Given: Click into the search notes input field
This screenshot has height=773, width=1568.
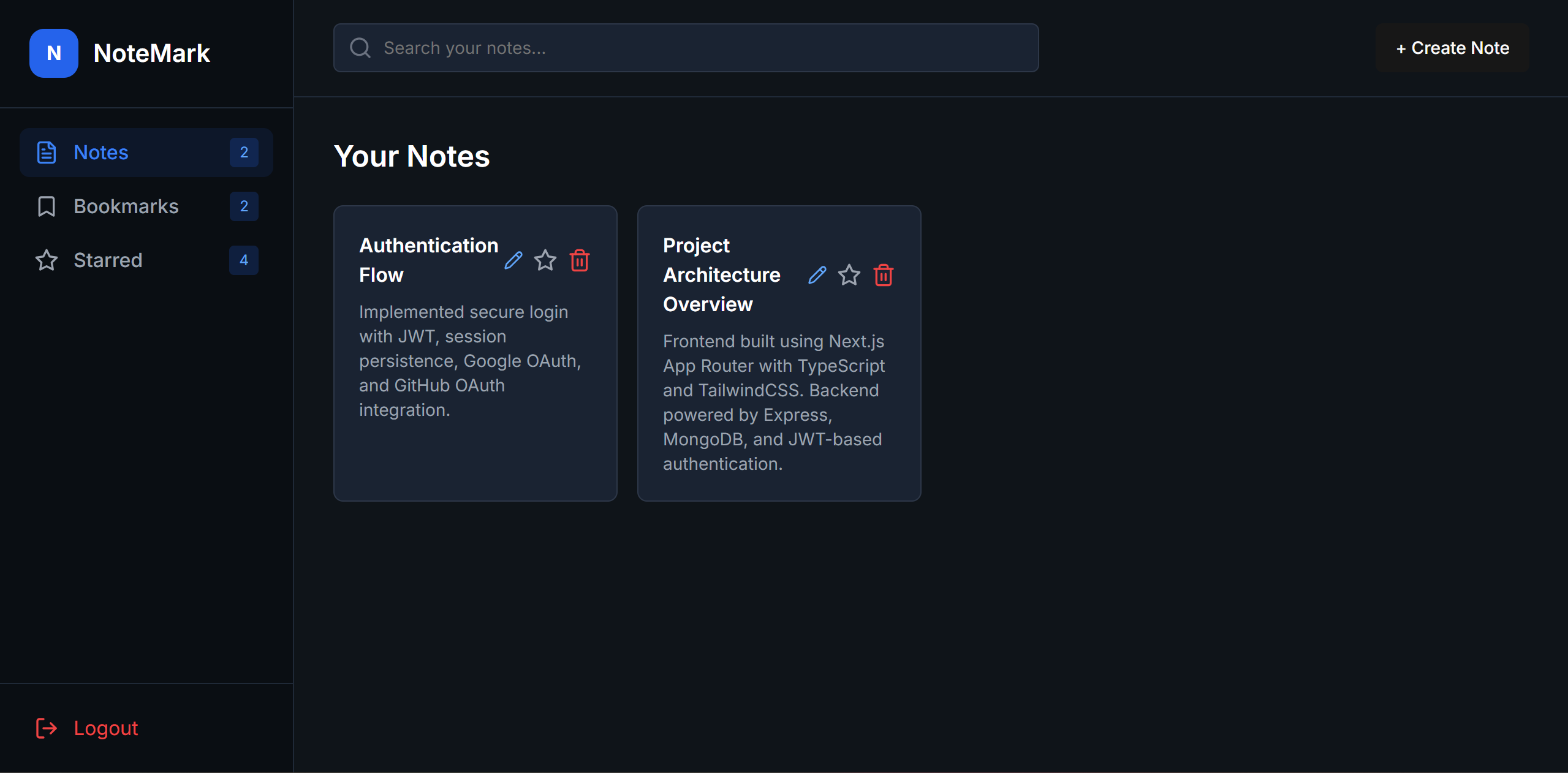Looking at the screenshot, I should [x=674, y=48].
